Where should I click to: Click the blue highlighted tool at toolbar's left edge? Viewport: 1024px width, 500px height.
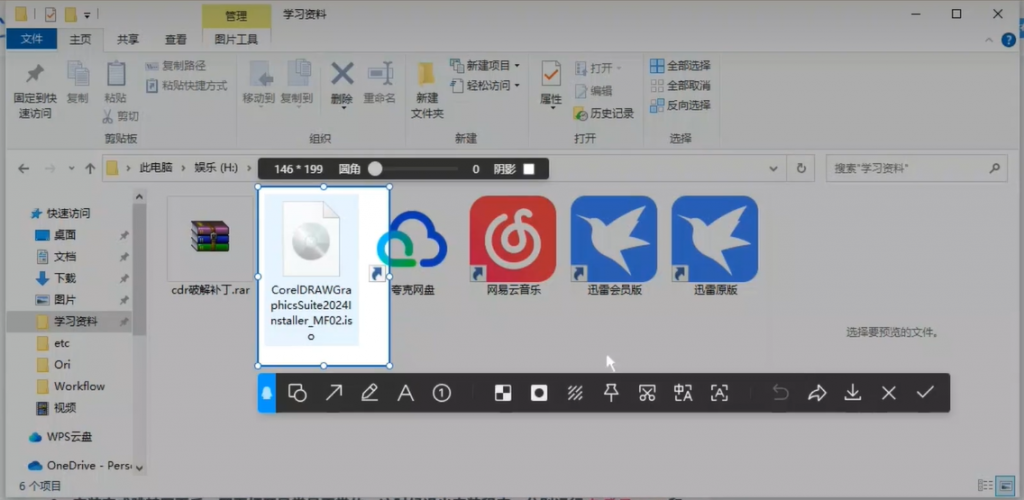pos(267,393)
